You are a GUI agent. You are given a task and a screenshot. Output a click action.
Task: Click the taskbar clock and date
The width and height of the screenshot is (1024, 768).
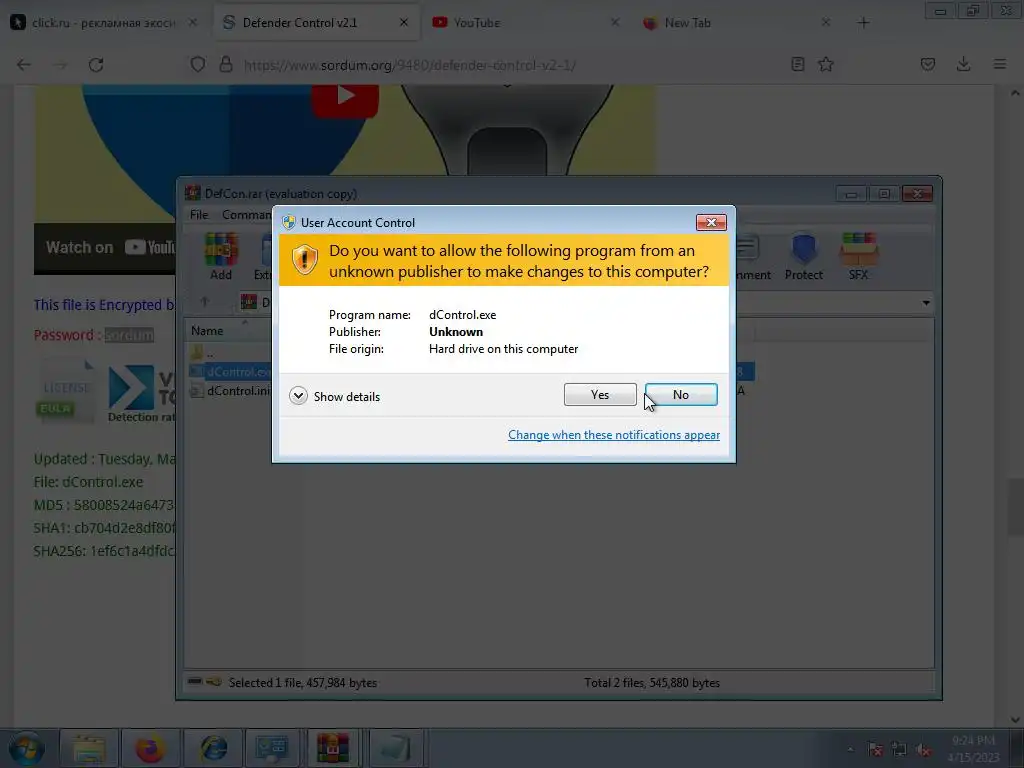coord(973,748)
